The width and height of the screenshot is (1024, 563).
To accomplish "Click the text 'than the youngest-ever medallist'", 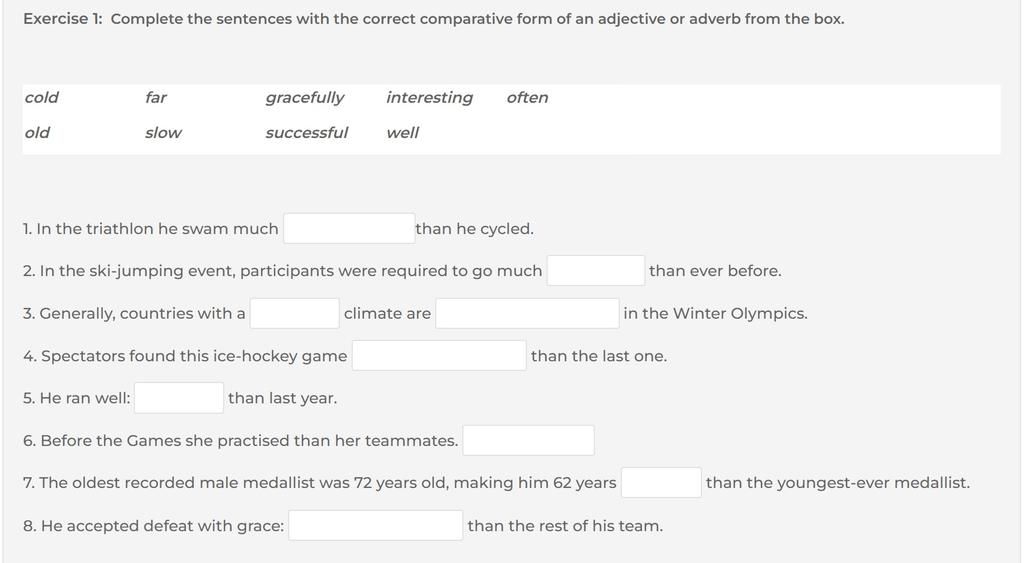I will coord(837,483).
